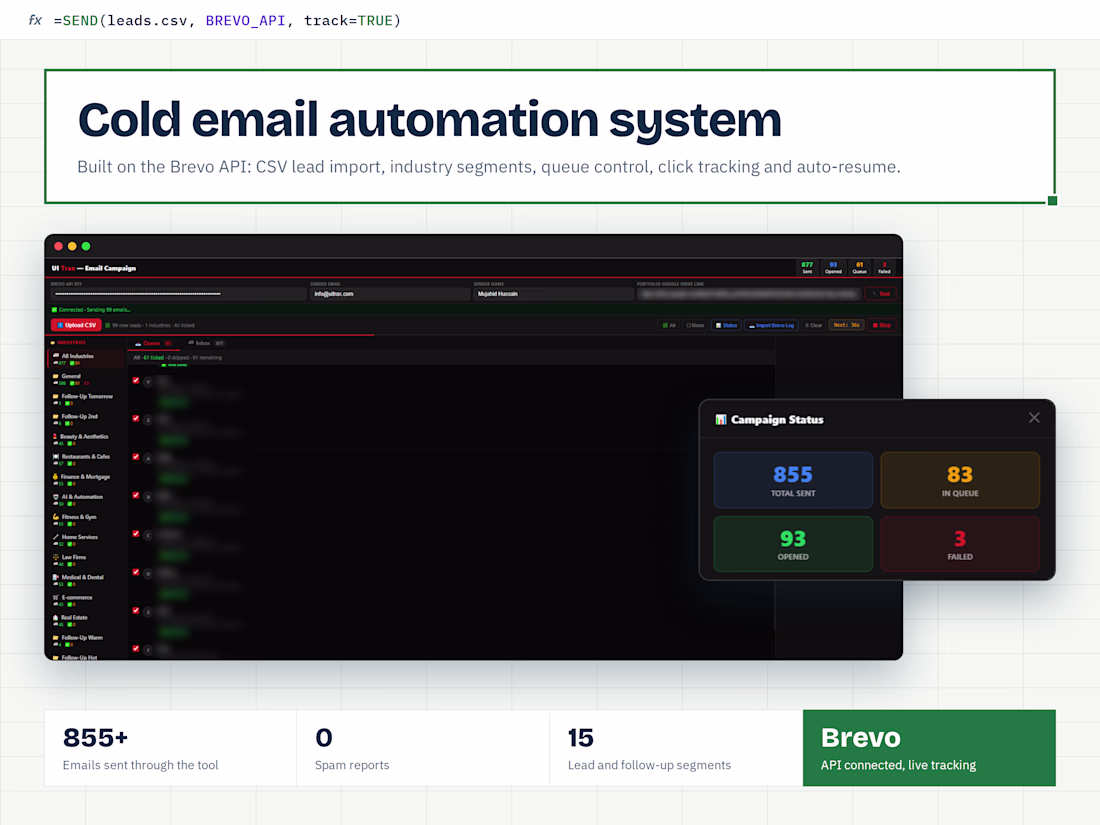The height and width of the screenshot is (825, 1100).
Task: Click the folder icon beside General
Action: [55, 376]
